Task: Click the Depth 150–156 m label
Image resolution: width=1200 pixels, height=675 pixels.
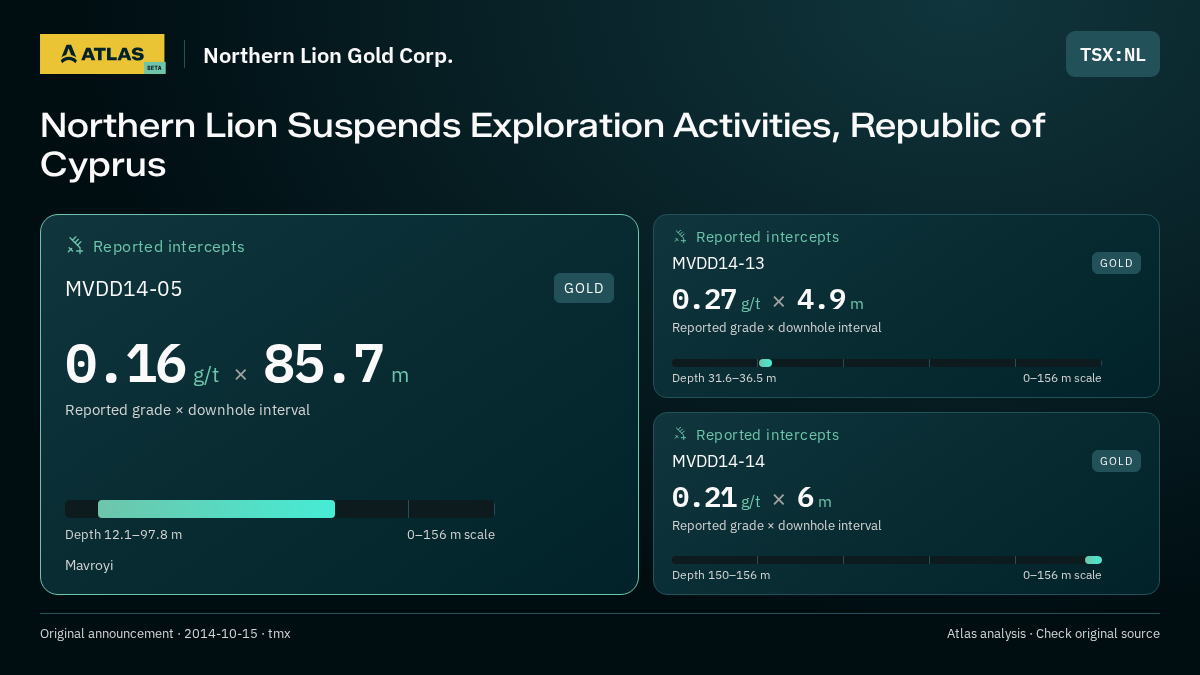Action: click(x=721, y=575)
